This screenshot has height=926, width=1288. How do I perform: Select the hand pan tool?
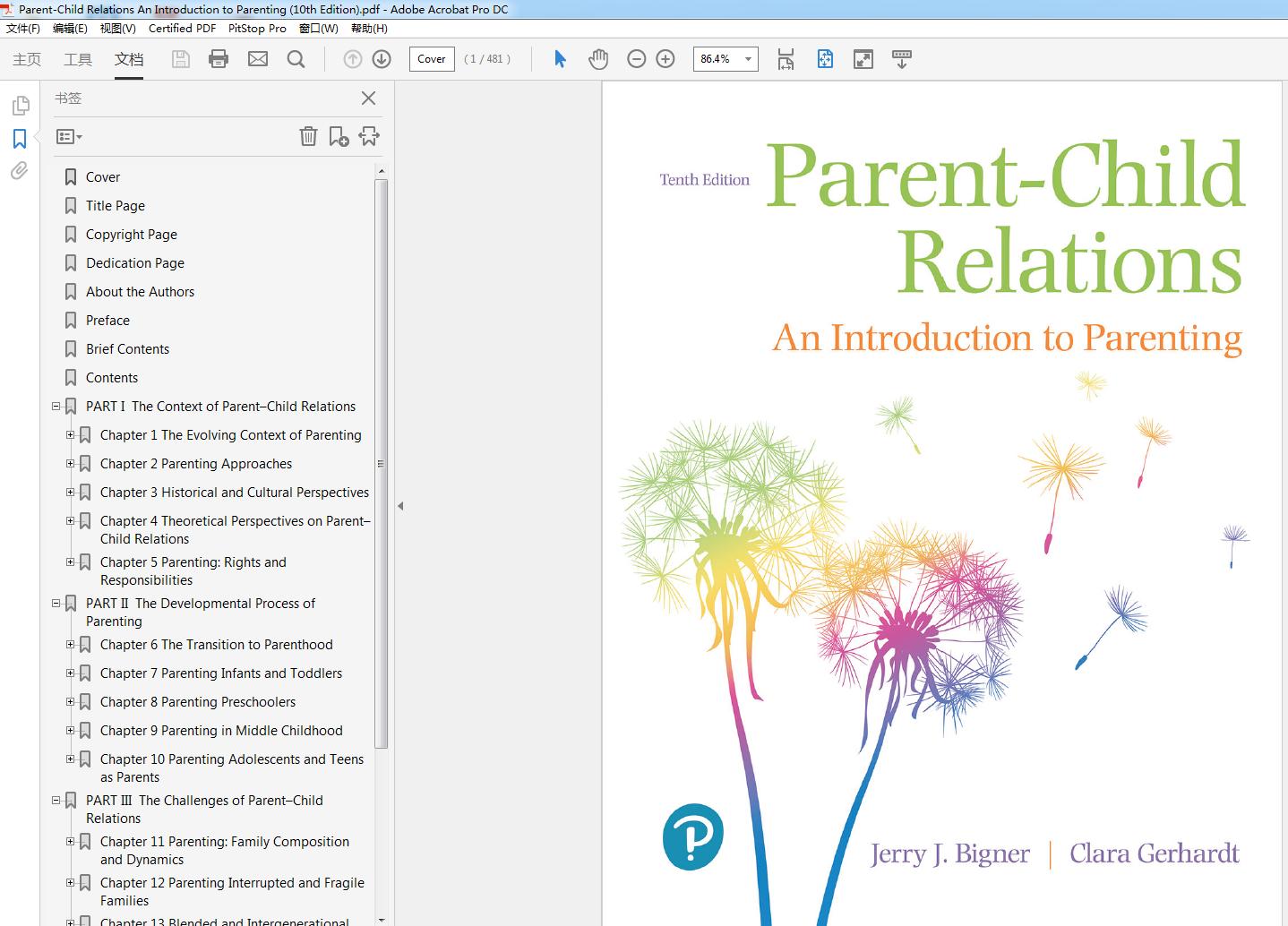(x=598, y=59)
